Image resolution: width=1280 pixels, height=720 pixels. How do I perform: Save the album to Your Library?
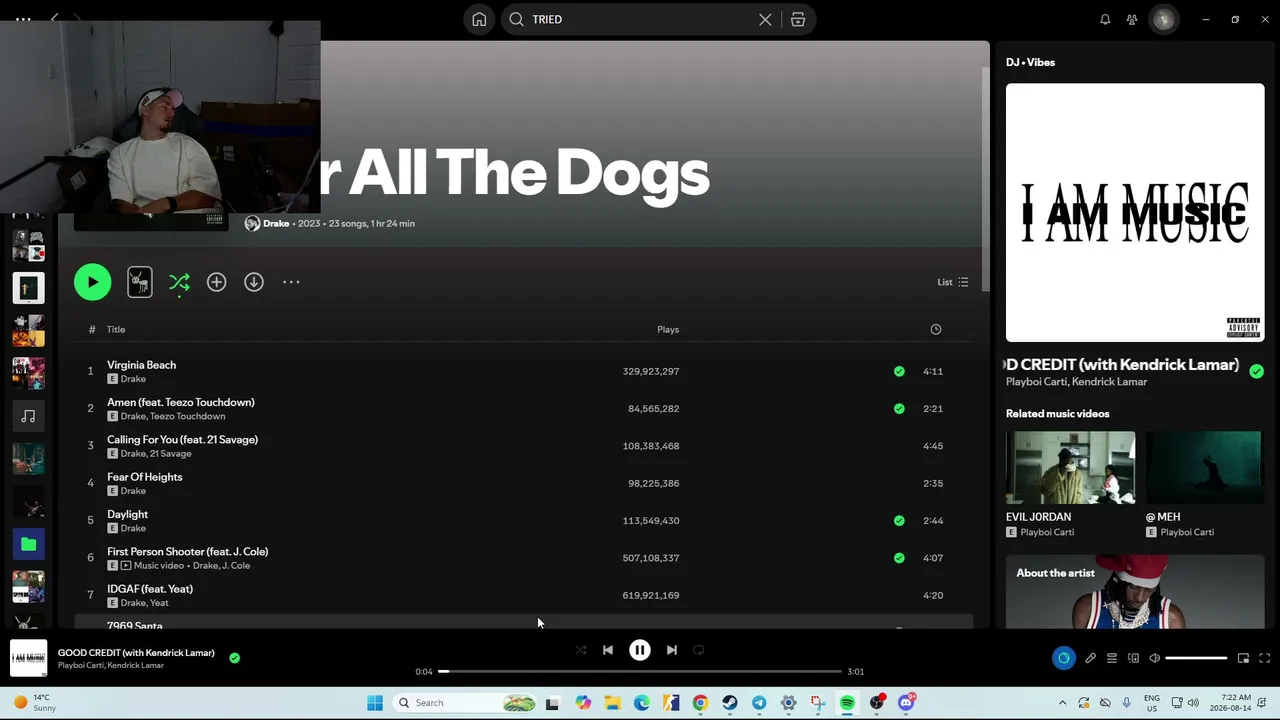[x=216, y=282]
